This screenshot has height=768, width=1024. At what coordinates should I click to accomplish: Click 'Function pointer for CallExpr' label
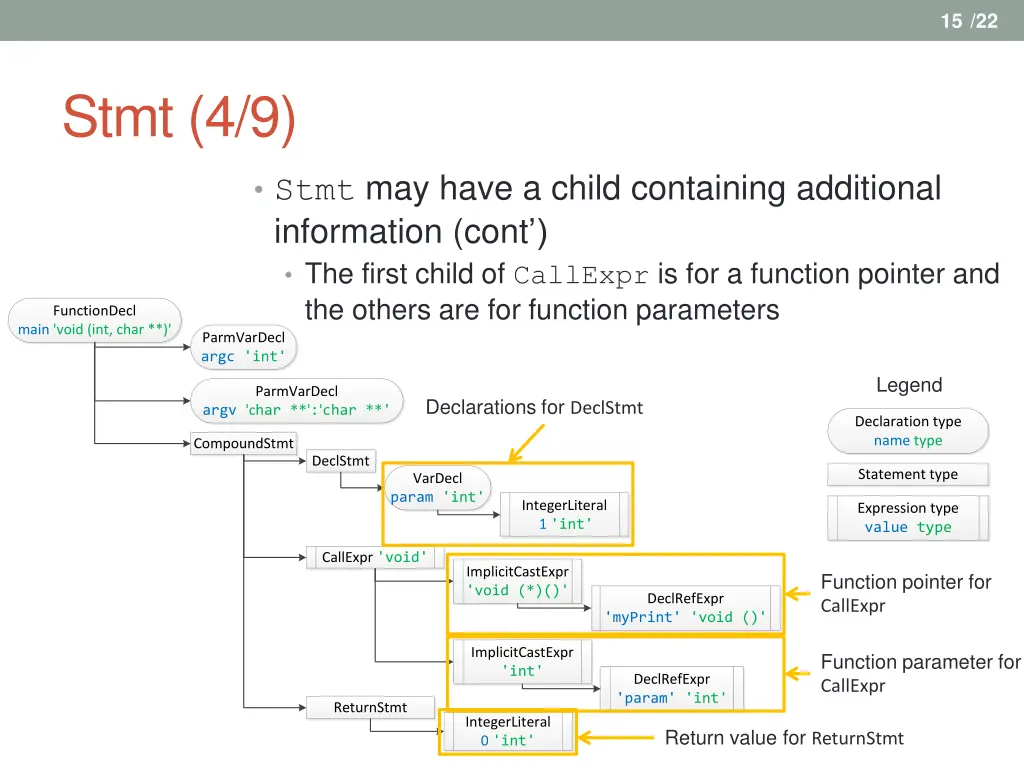[x=906, y=593]
